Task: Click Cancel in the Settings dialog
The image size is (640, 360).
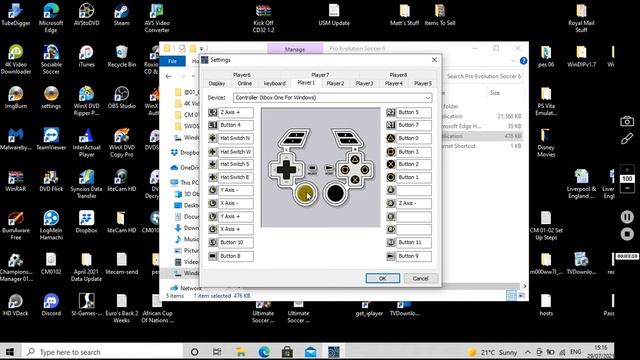Action: (x=420, y=278)
